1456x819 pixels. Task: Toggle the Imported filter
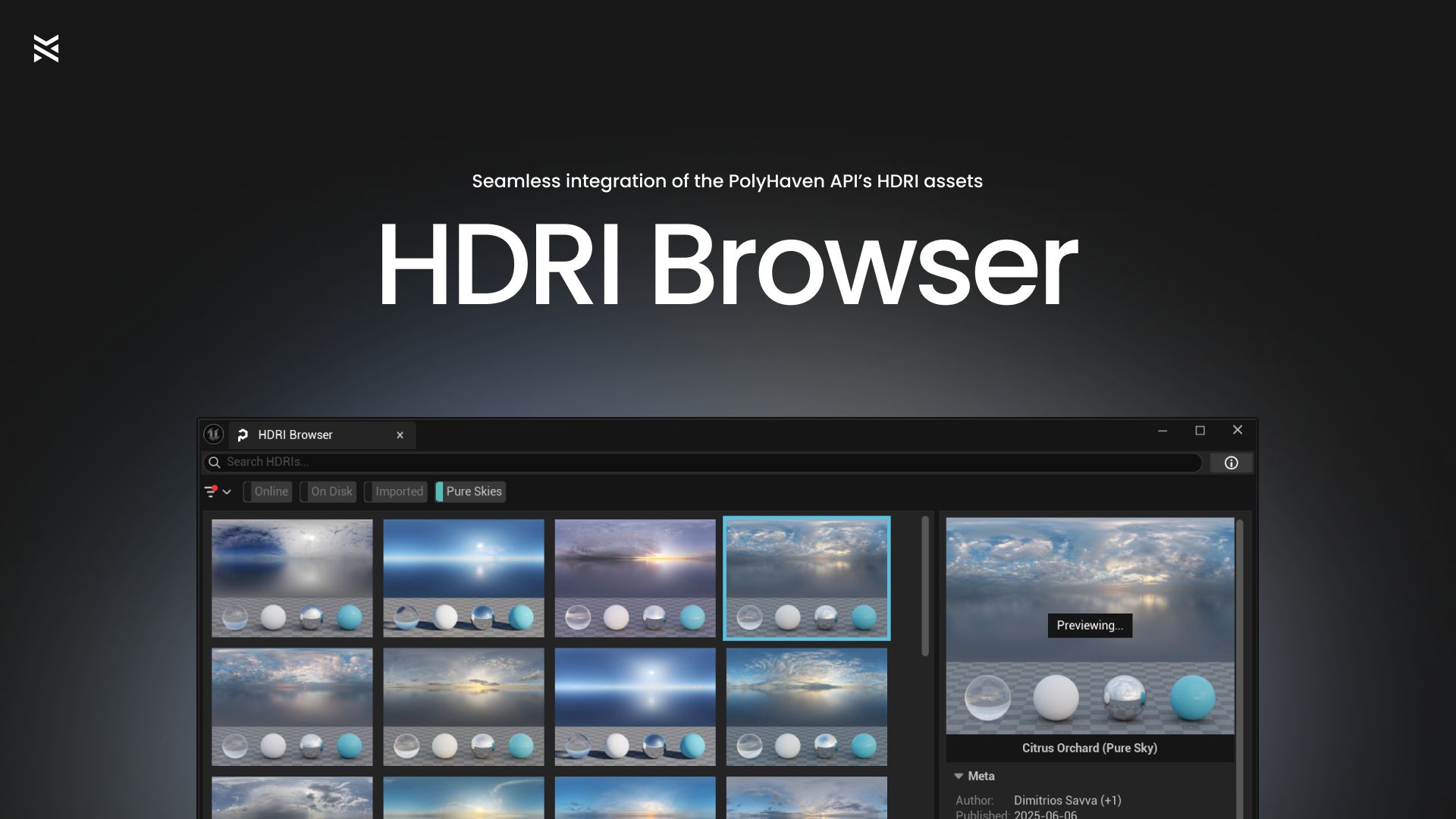396,491
